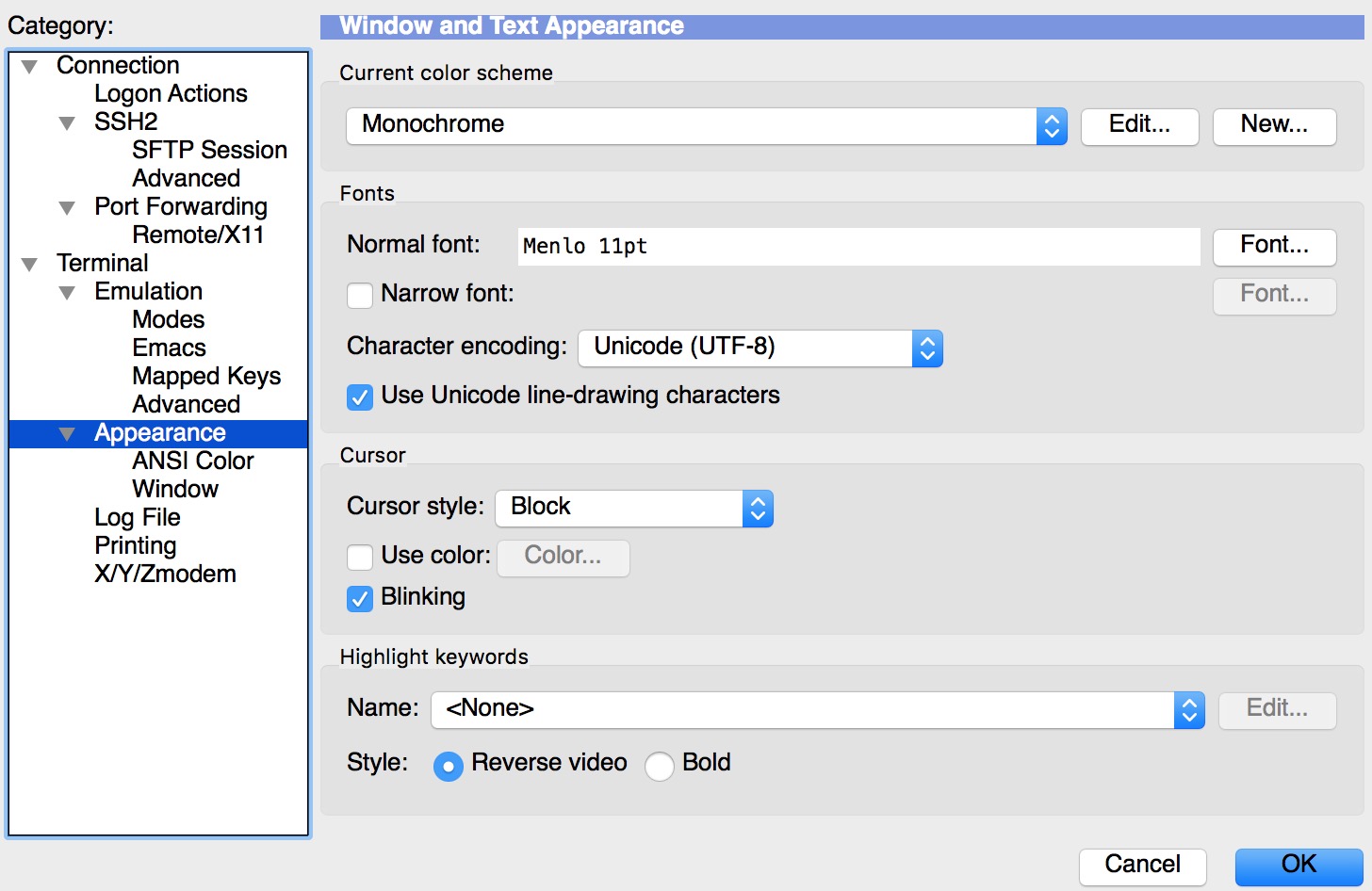Image resolution: width=1372 pixels, height=891 pixels.
Task: Select the Reverse video style
Action: coord(449,766)
